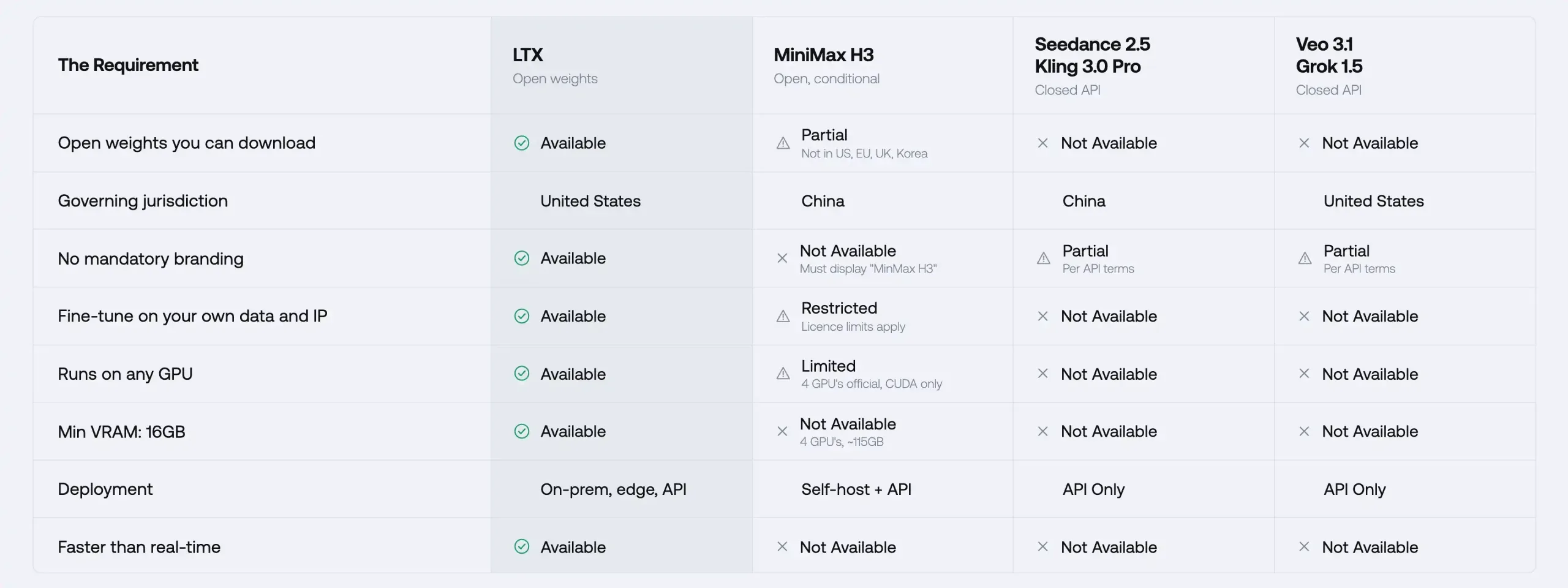Click the X icon next to 4 GPU's ~115GB
Image resolution: width=1568 pixels, height=588 pixels.
(x=782, y=432)
